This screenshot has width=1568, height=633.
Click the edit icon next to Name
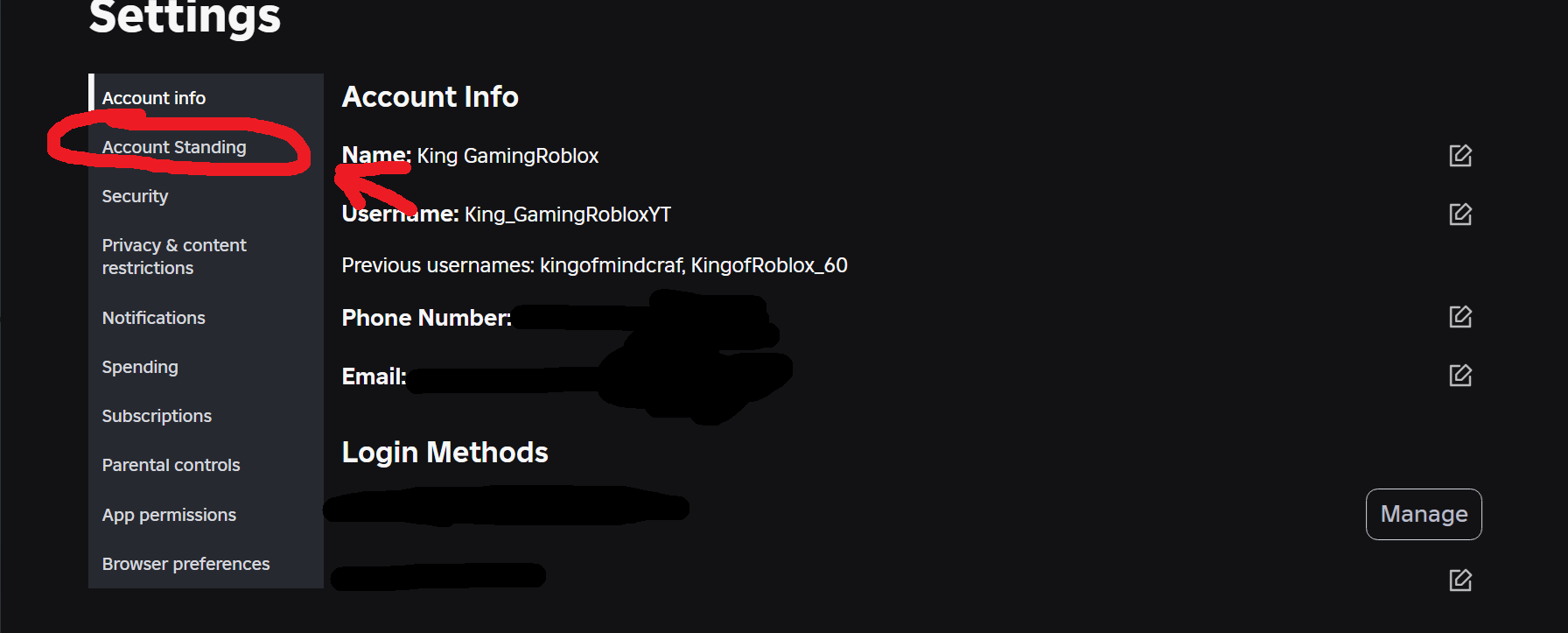(x=1460, y=156)
